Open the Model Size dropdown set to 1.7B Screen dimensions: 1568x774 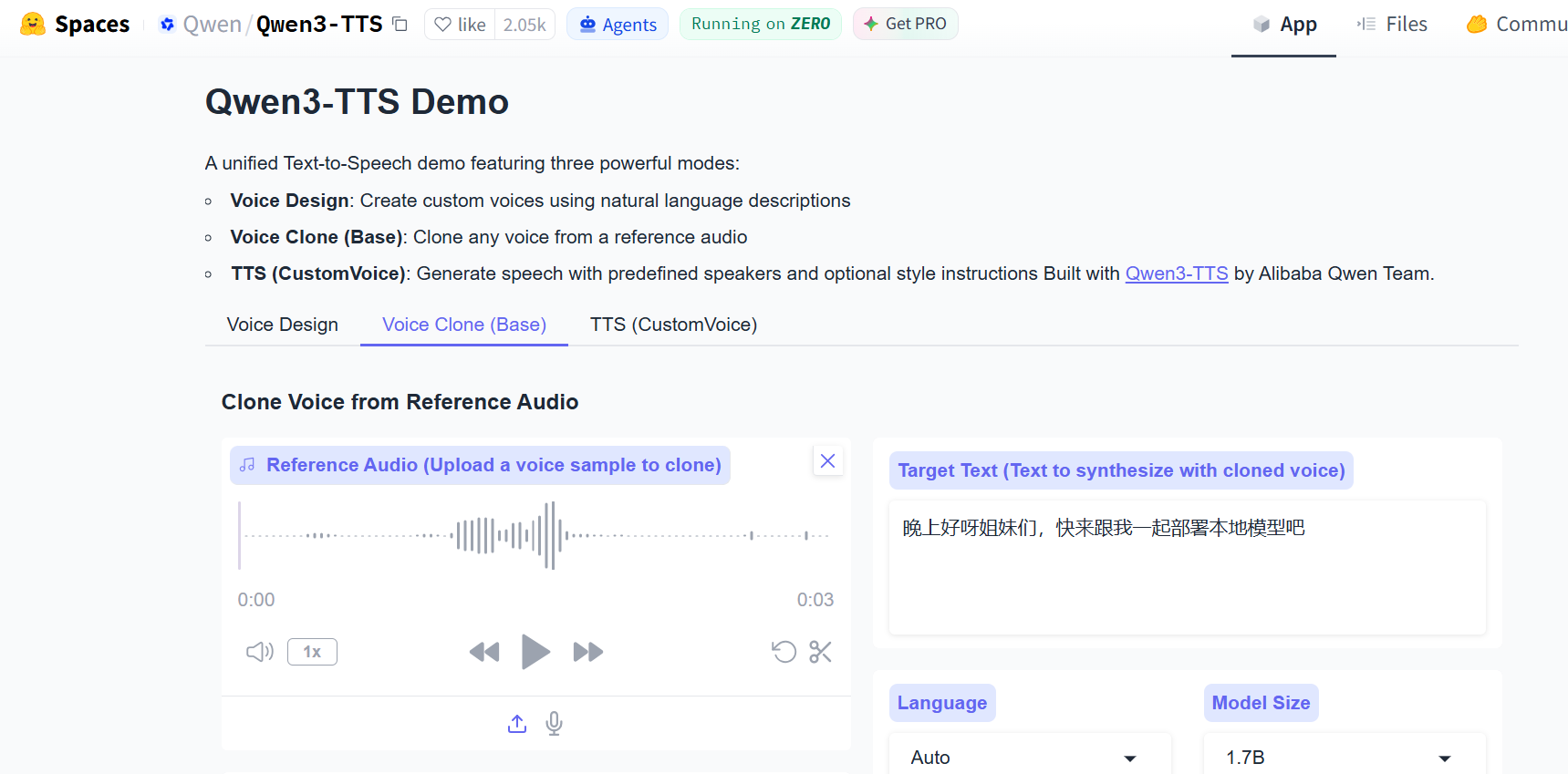click(1345, 757)
